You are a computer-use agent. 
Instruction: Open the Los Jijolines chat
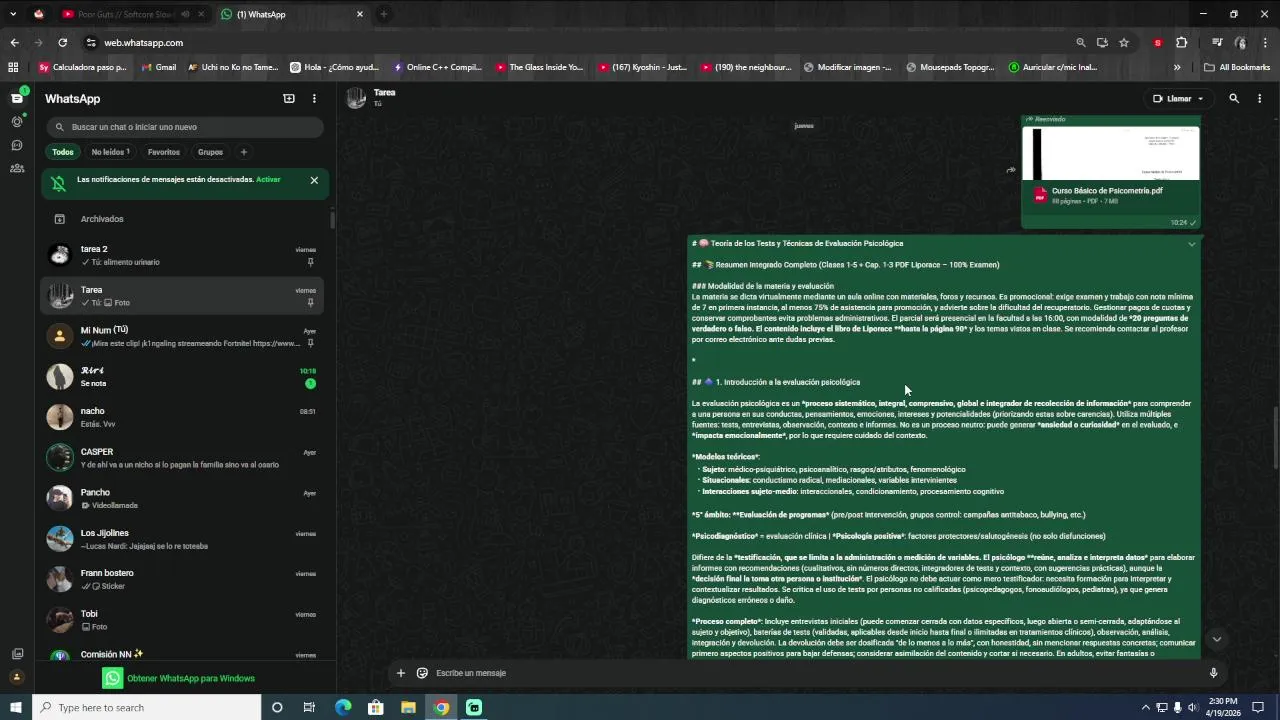[184, 539]
